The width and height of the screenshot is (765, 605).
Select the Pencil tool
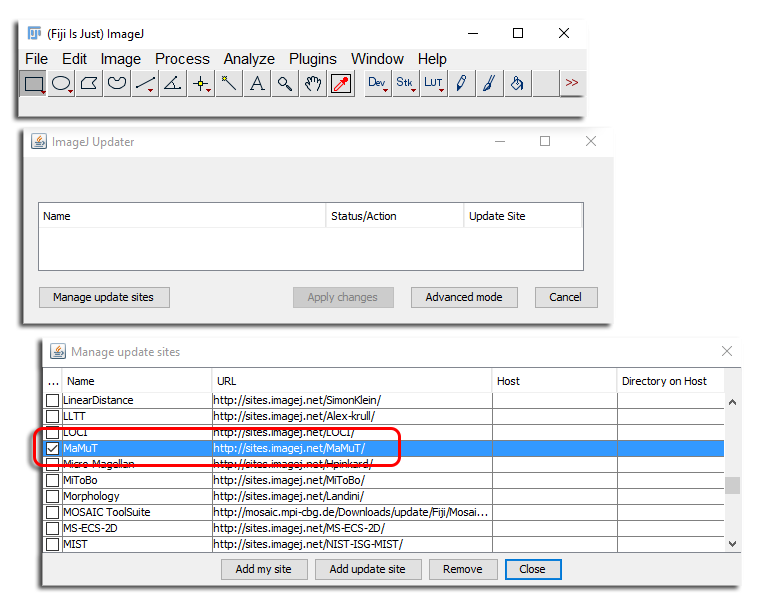tap(462, 83)
